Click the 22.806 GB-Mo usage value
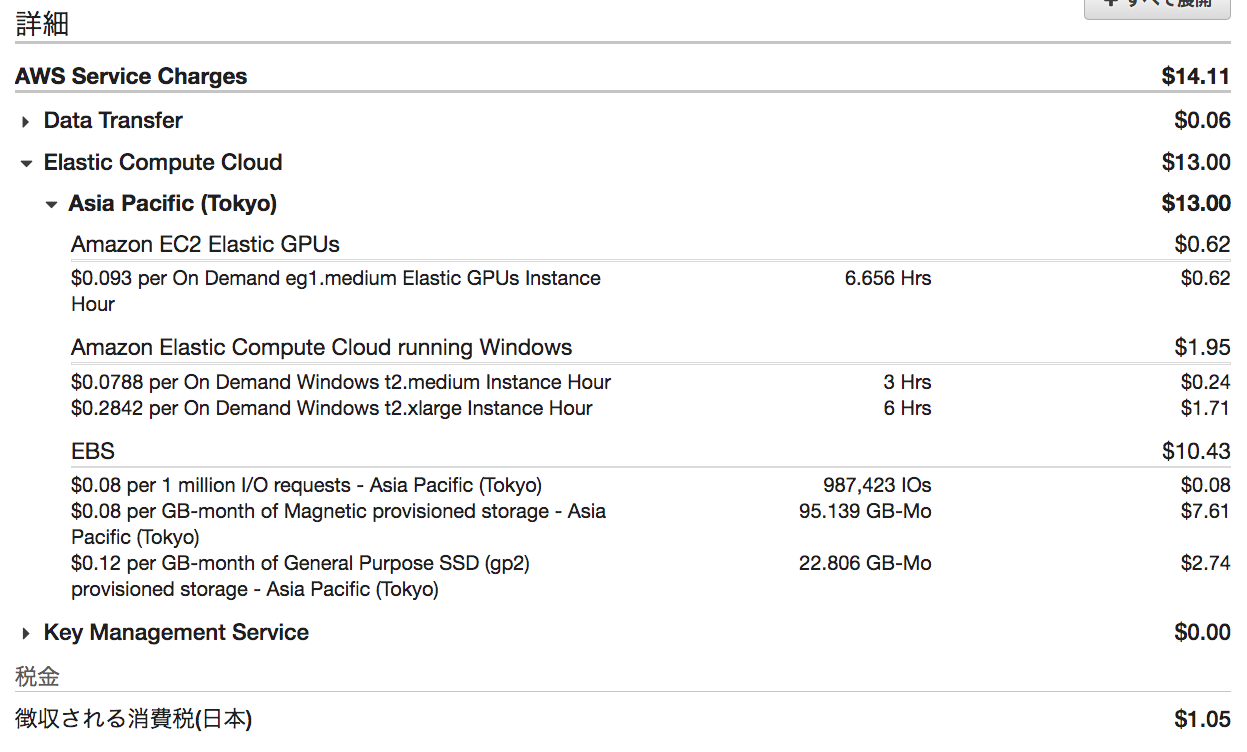This screenshot has width=1247, height=752. click(865, 564)
